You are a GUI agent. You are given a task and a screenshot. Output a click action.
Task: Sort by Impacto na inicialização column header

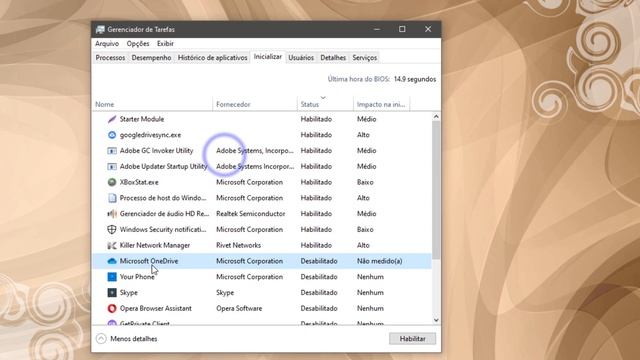click(x=381, y=104)
